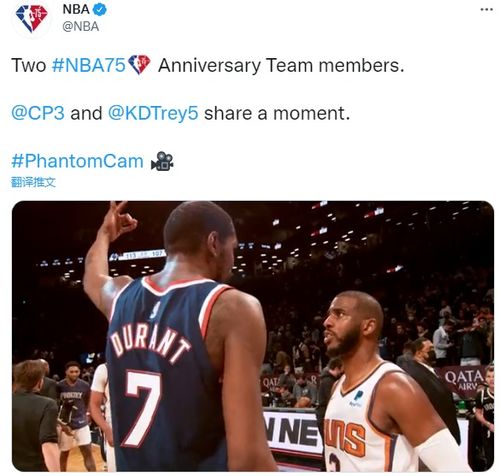The height and width of the screenshot is (476, 500).
Task: Click the Qatar Airways banner in the video
Action: pos(464,380)
